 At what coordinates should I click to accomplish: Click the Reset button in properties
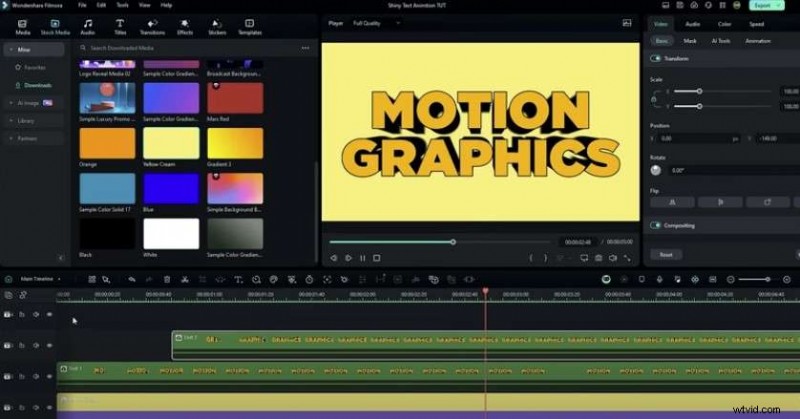click(x=666, y=255)
